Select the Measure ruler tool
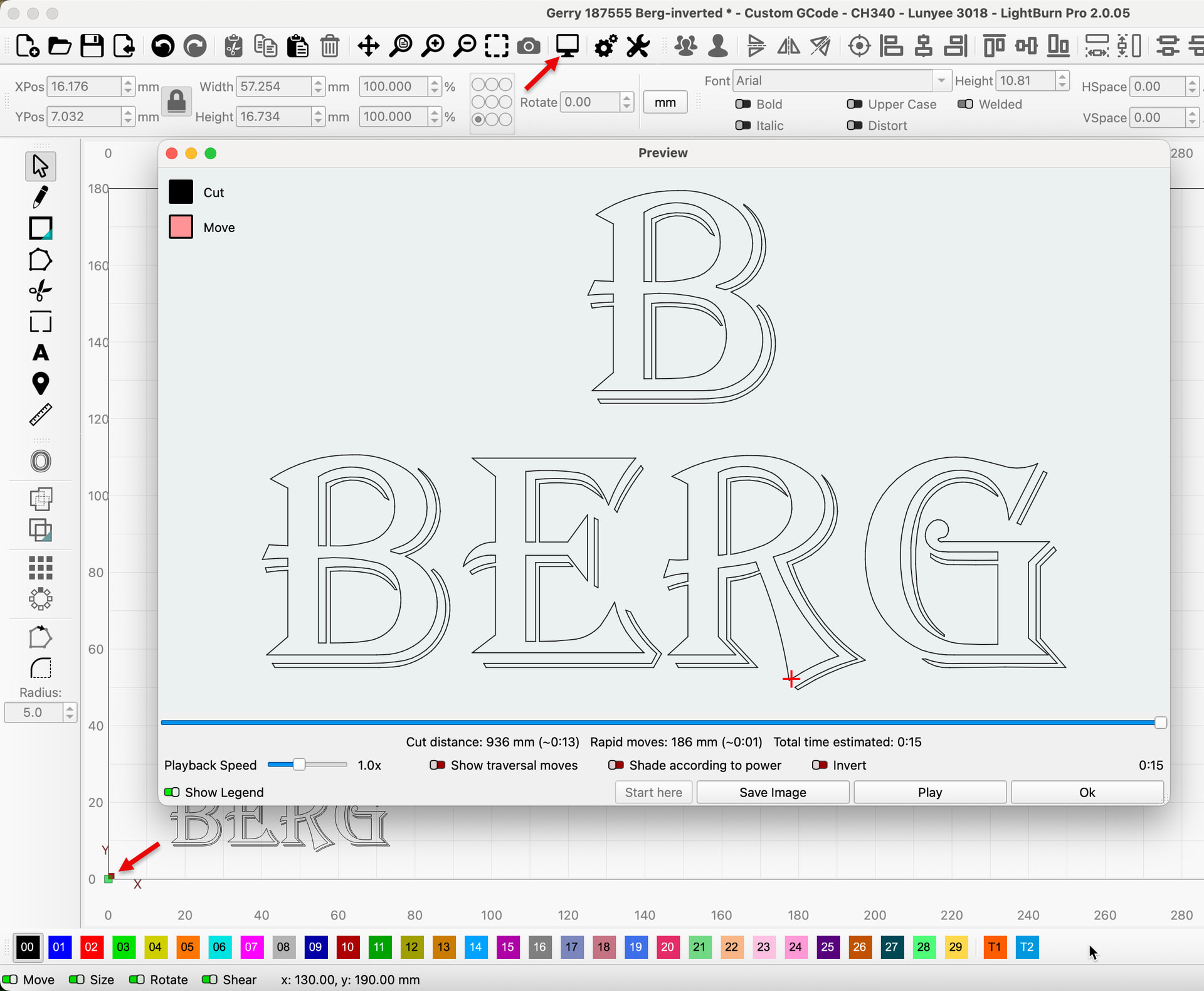This screenshot has width=1204, height=991. tap(40, 415)
